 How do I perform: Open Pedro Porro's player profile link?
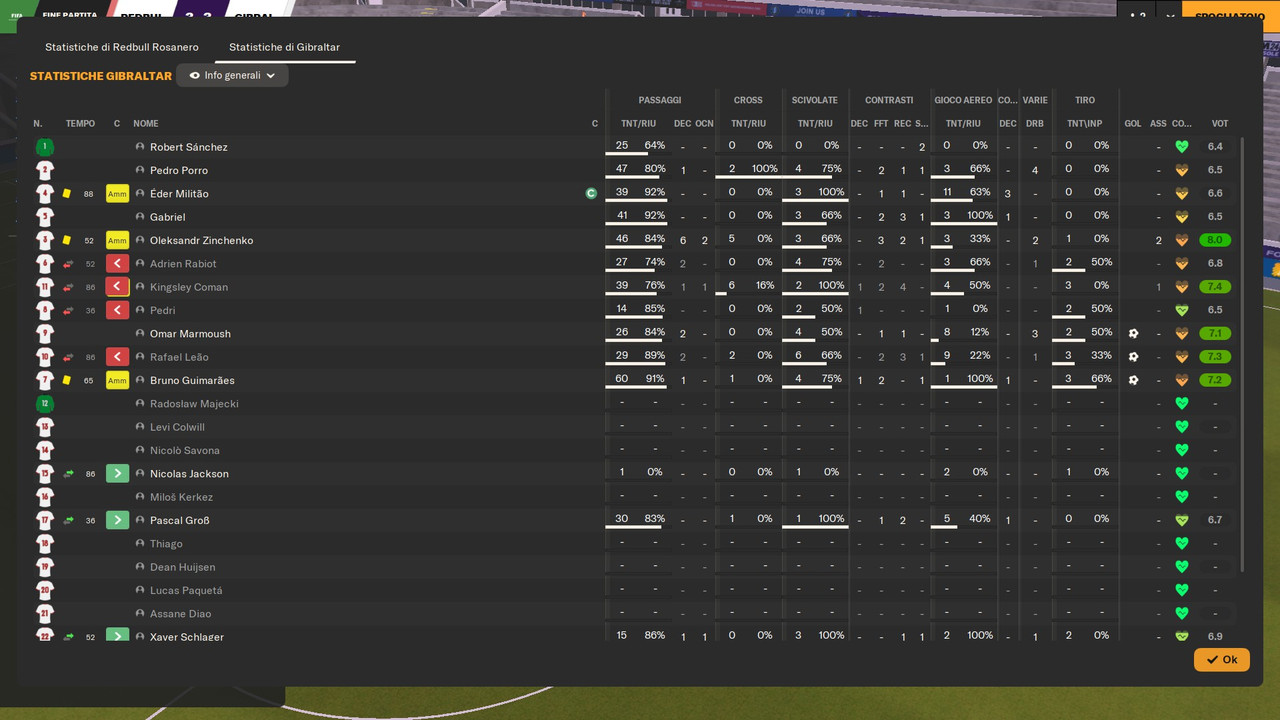180,170
